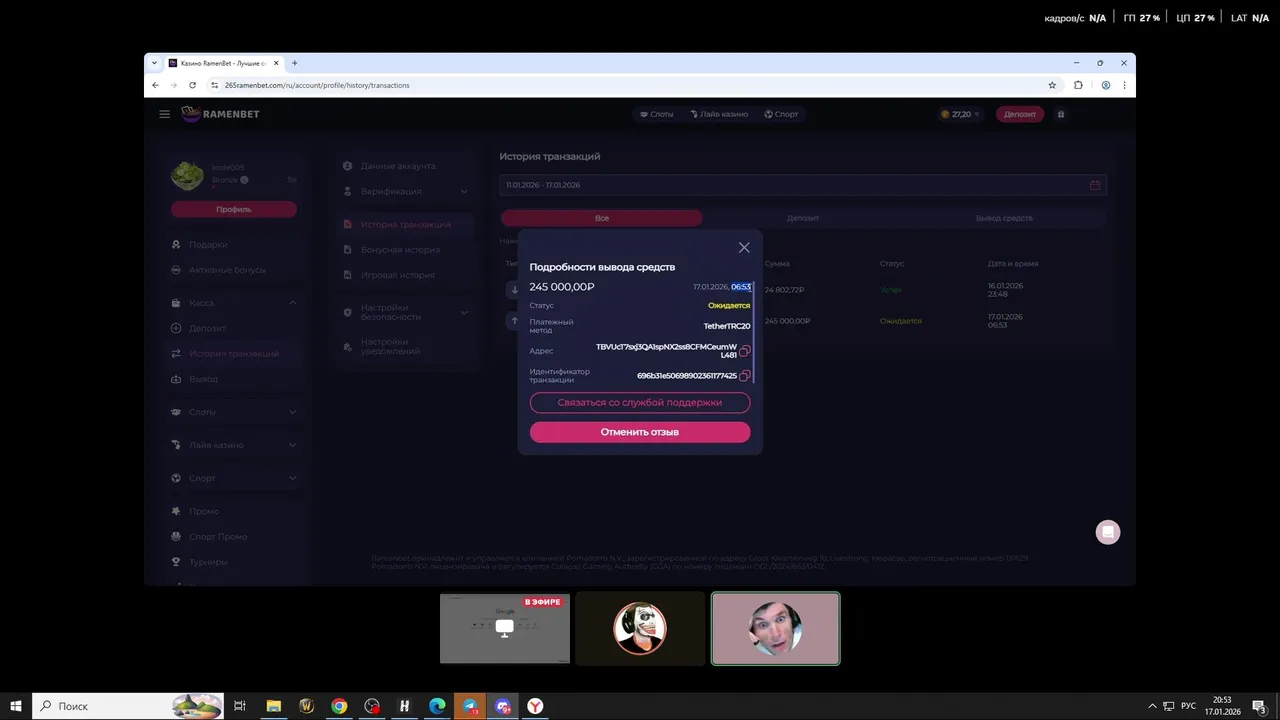Click the Отменить отзыв button

point(640,432)
